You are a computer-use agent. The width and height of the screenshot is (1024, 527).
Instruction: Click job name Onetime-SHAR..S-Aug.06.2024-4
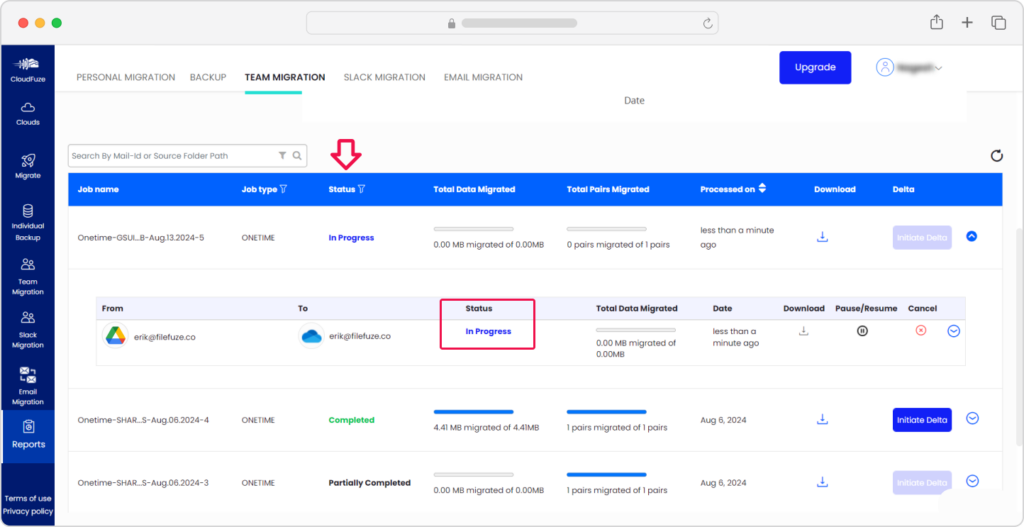[x=143, y=419]
